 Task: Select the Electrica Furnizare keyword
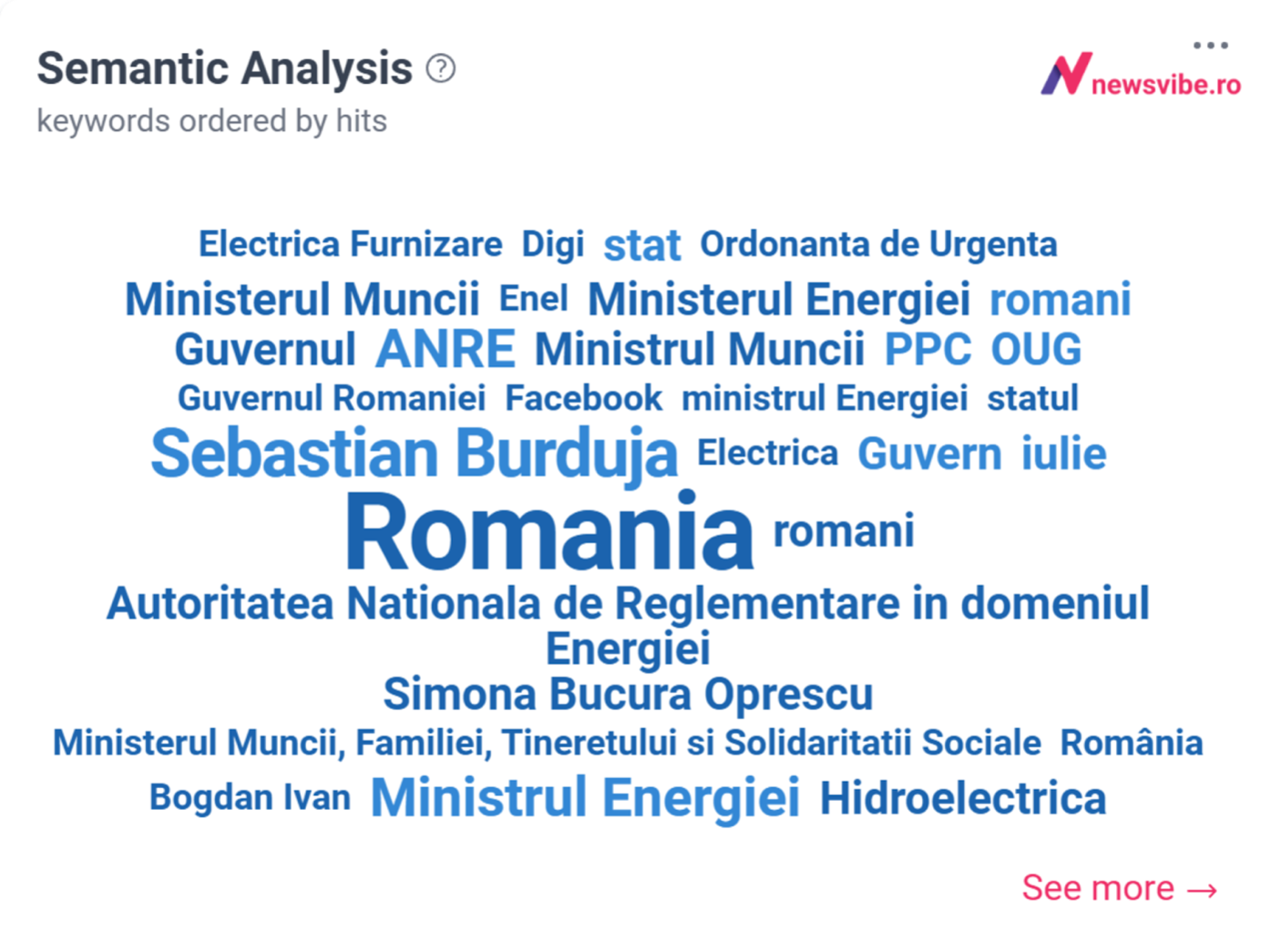click(x=351, y=244)
